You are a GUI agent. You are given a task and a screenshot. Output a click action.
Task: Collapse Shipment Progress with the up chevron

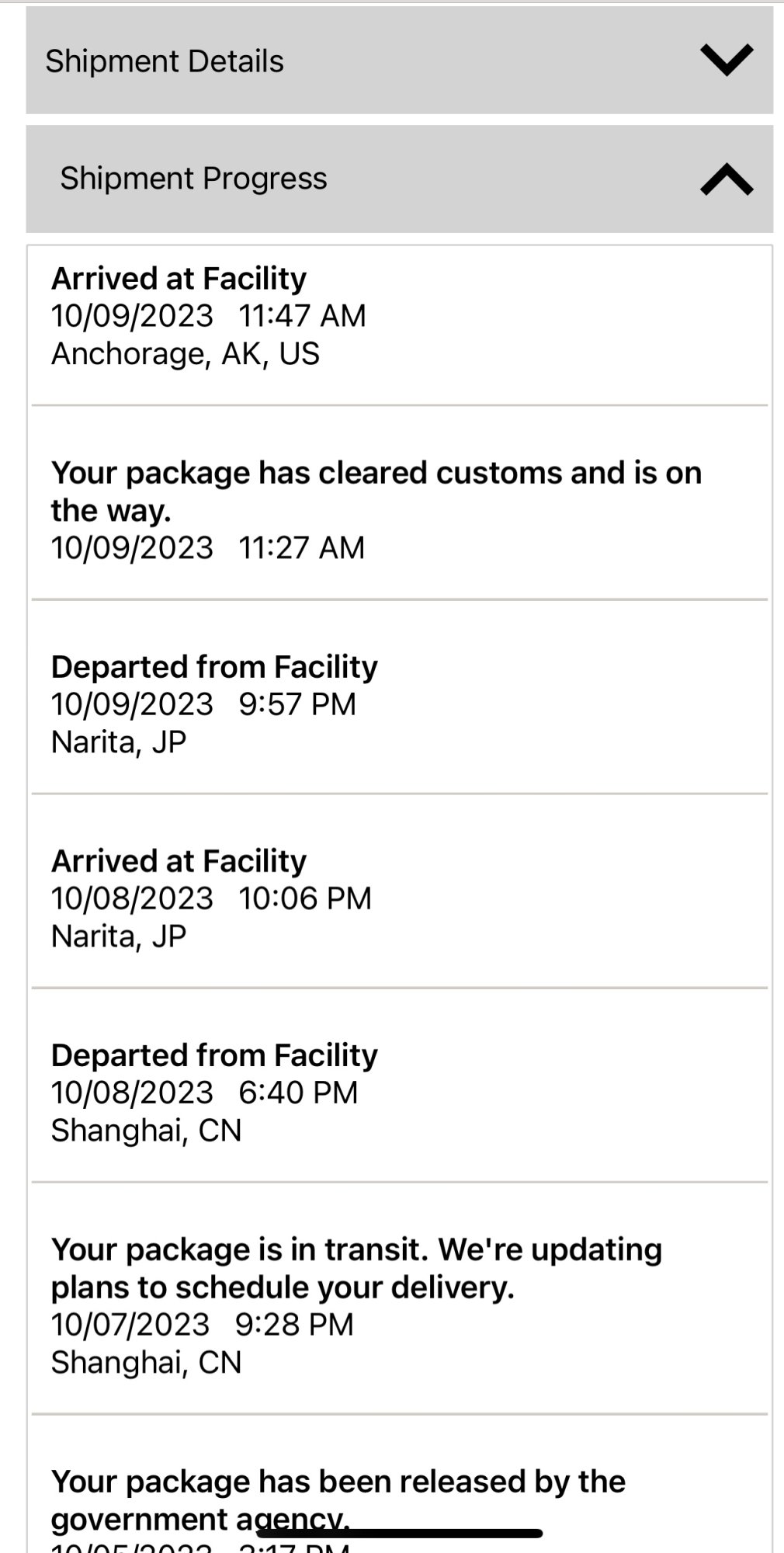coord(726,179)
